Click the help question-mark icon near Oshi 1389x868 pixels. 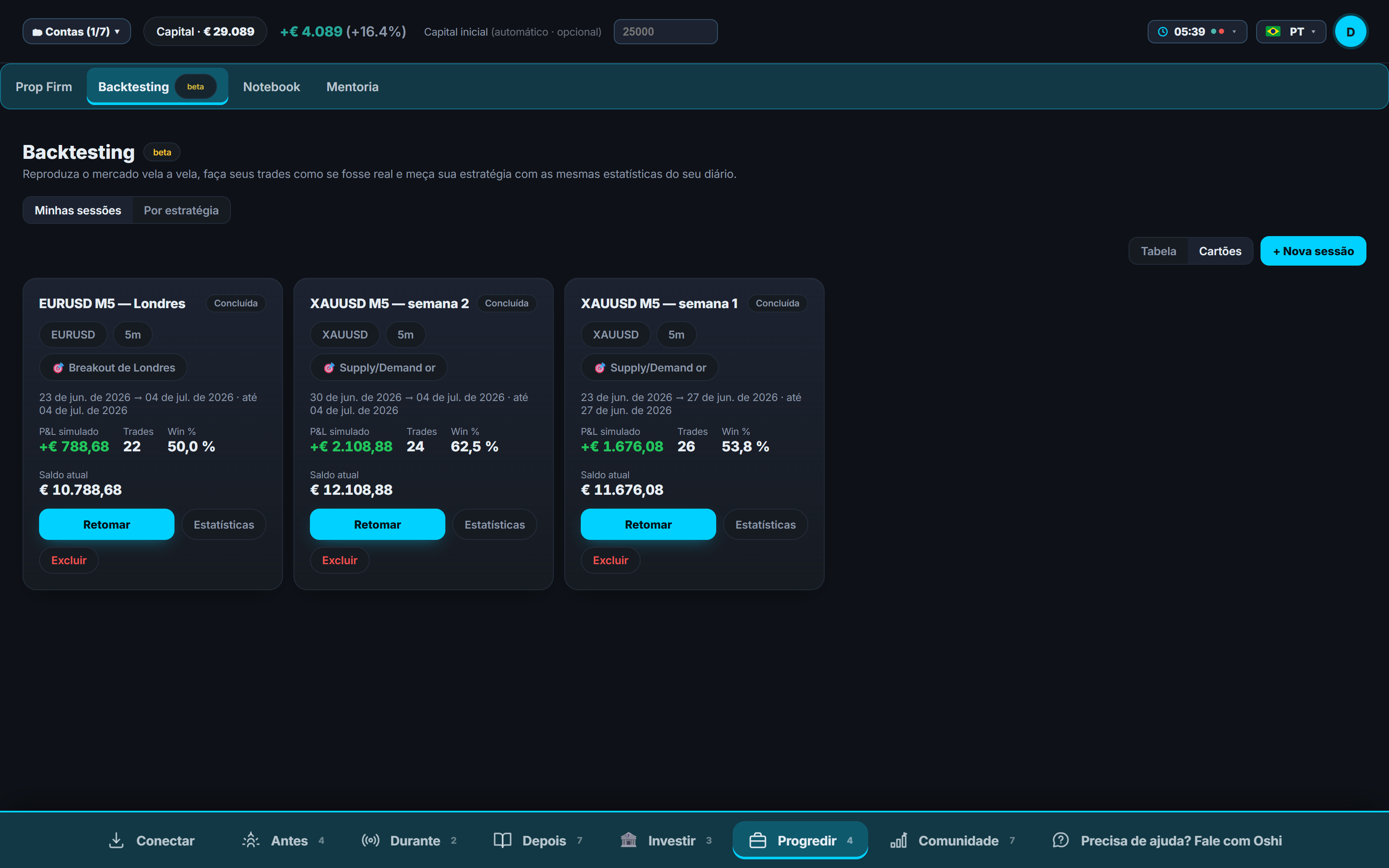[1060, 841]
